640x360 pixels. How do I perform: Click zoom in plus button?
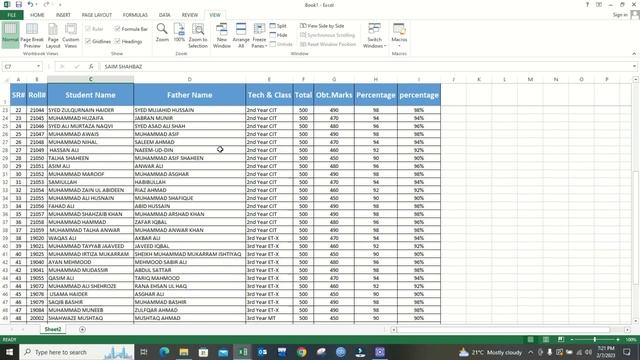[618, 340]
